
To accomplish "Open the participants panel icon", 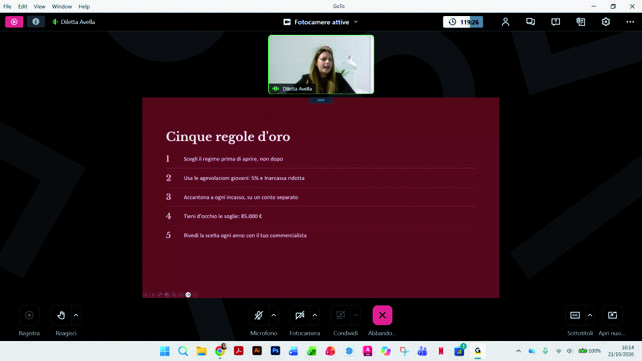I will [505, 22].
